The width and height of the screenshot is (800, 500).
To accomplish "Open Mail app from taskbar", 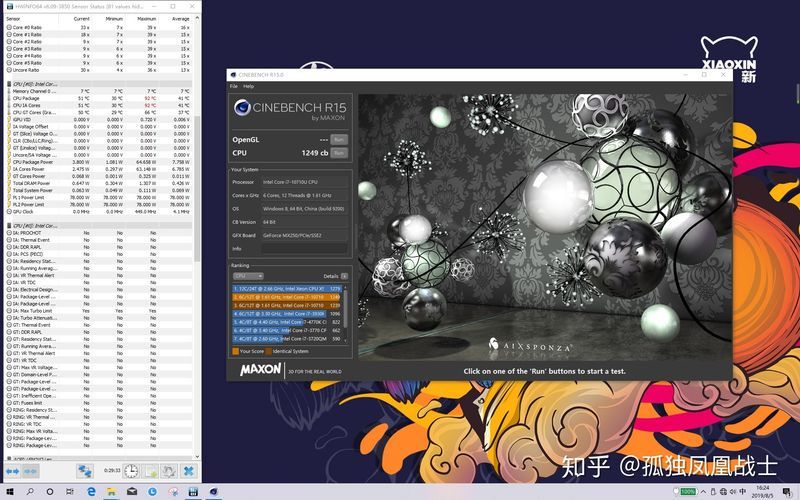I will 132,492.
